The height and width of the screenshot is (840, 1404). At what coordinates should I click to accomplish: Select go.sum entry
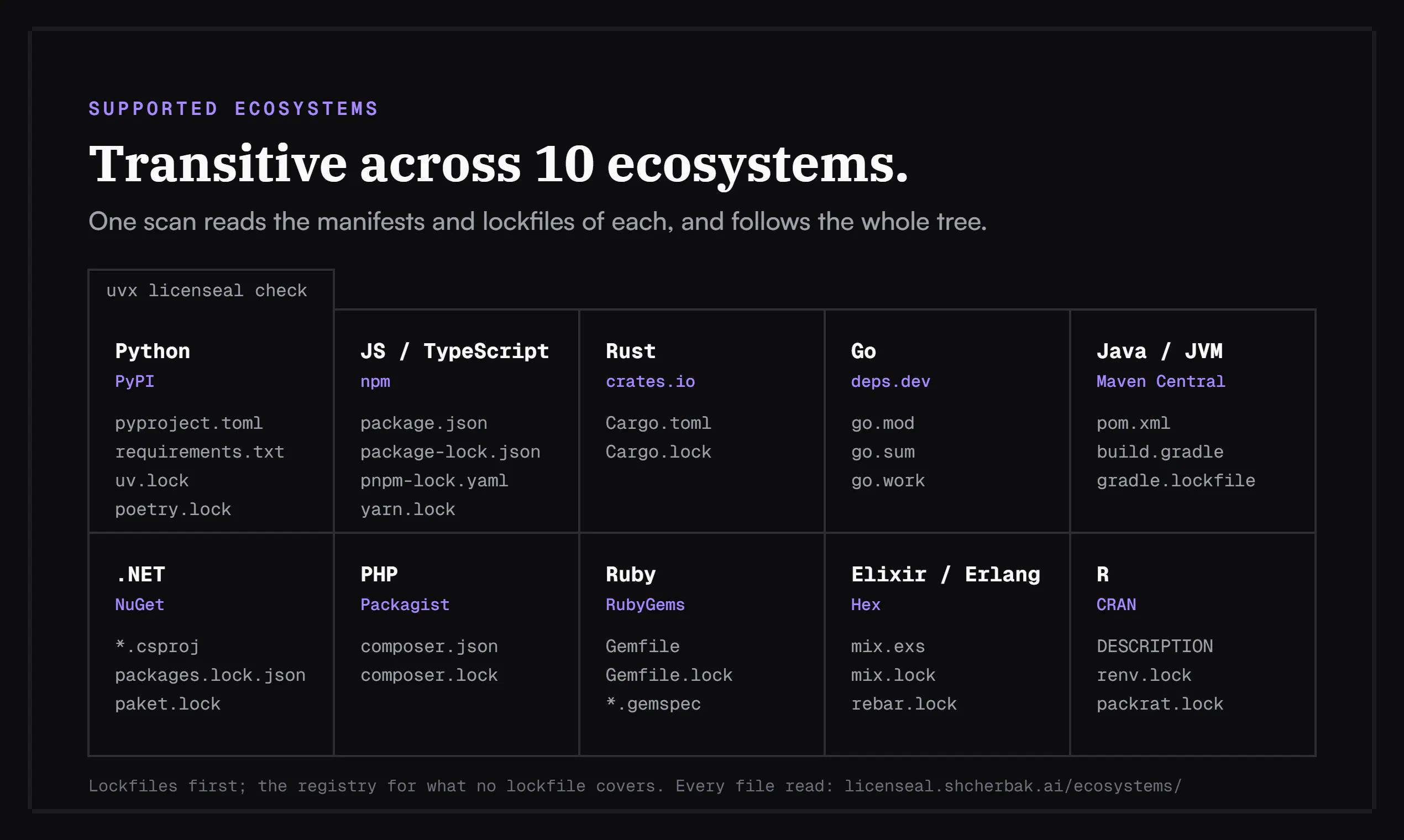[883, 452]
